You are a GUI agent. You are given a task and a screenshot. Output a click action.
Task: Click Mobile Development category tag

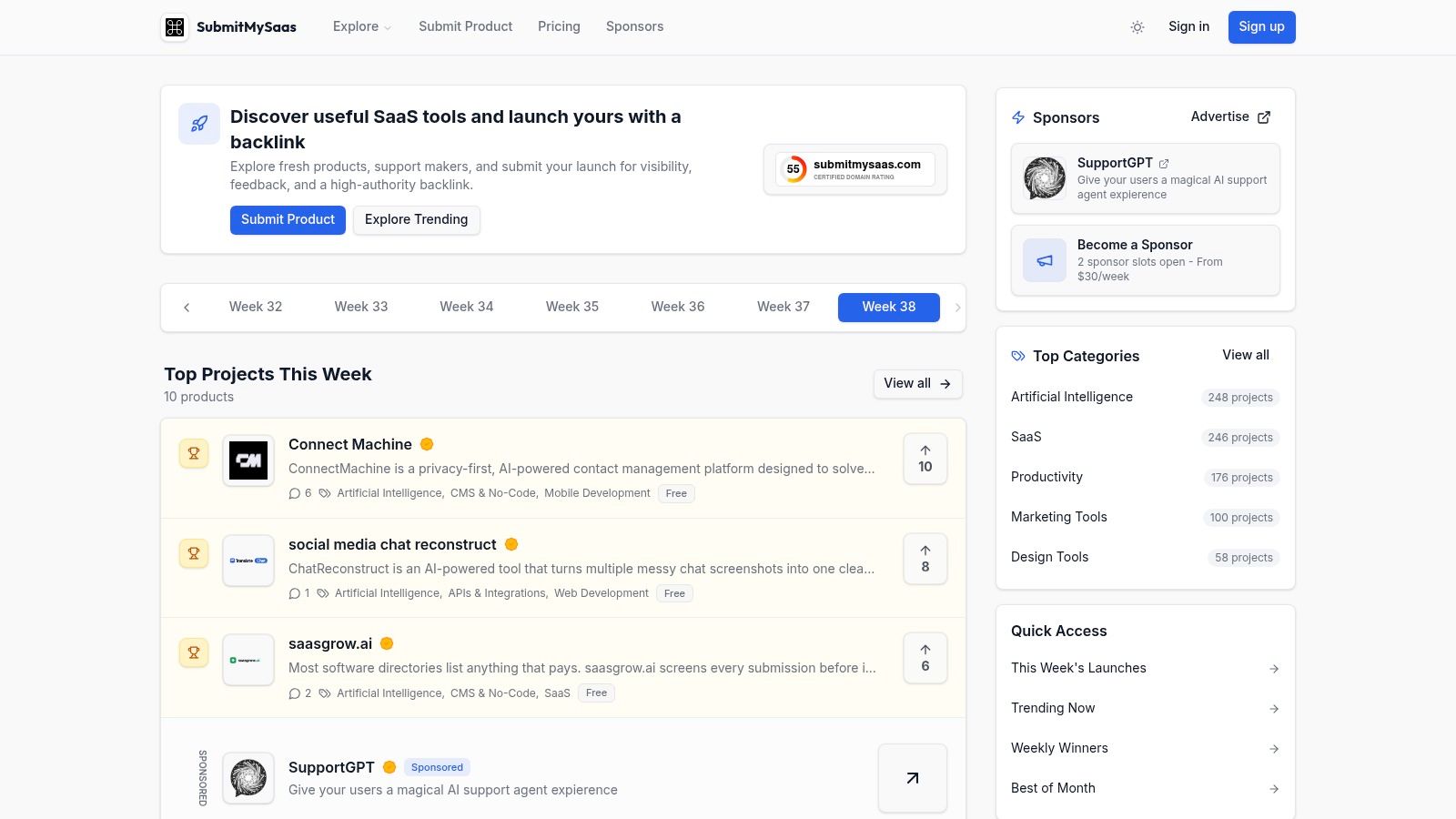point(597,493)
